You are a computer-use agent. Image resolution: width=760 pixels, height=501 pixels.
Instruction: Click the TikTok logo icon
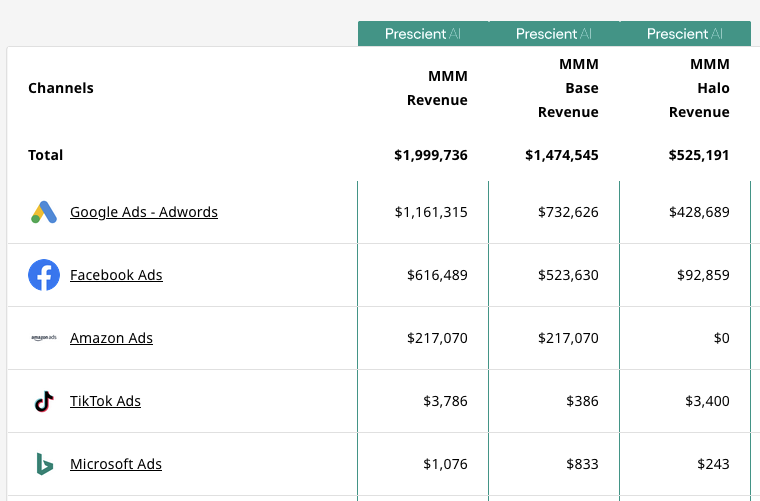[x=44, y=401]
